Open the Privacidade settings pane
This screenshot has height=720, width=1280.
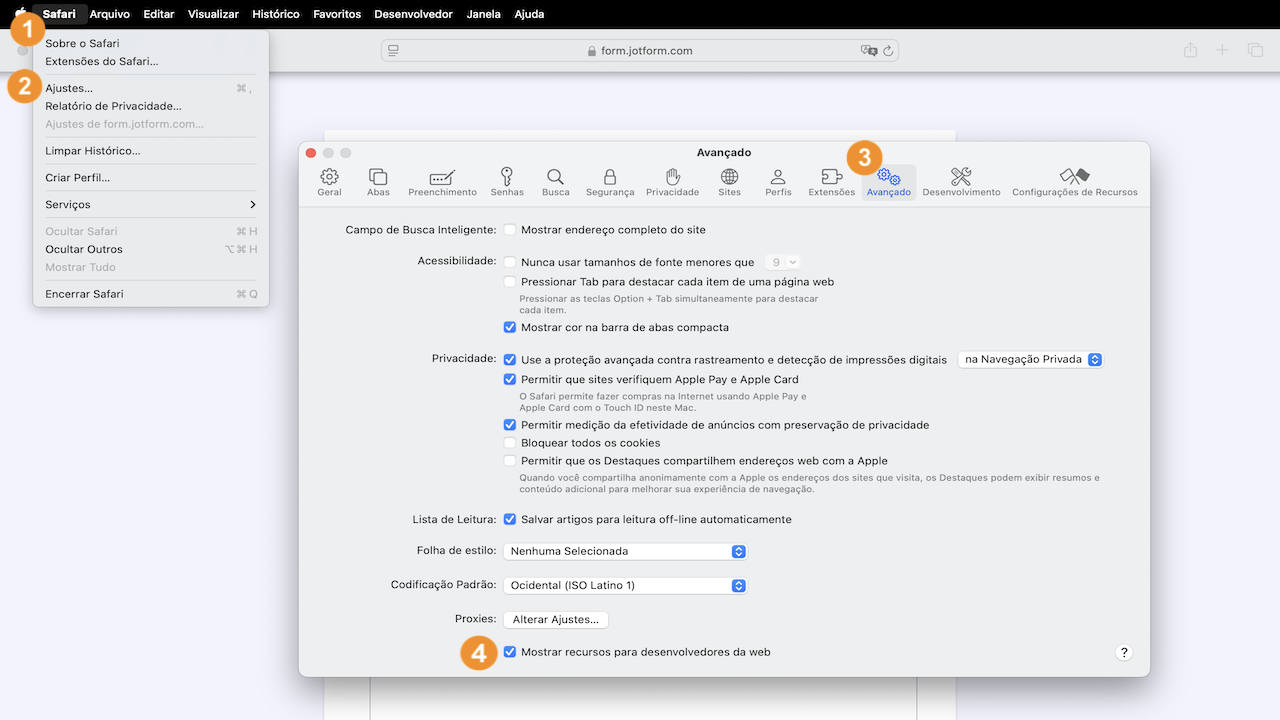point(672,183)
